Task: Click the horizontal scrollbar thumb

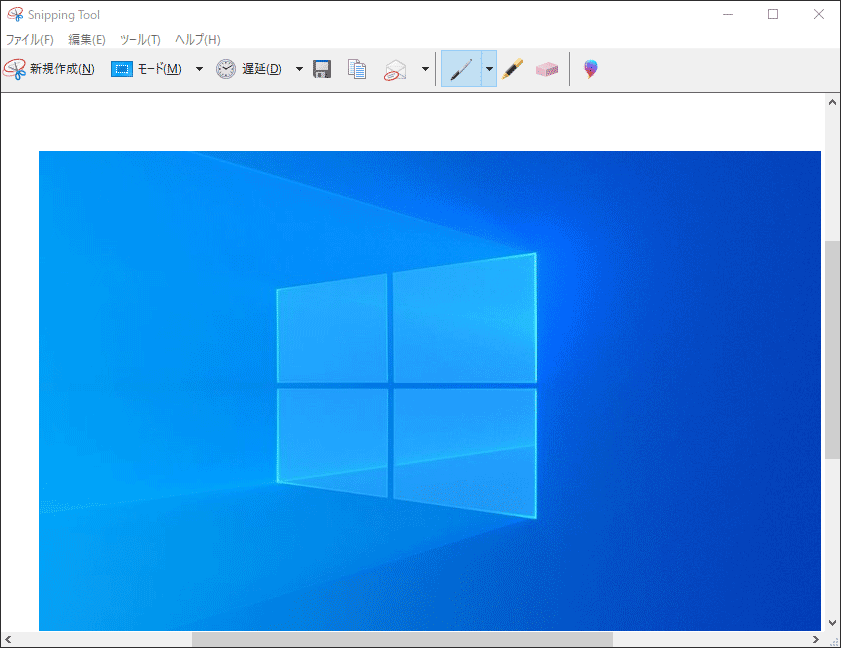Action: (x=402, y=639)
